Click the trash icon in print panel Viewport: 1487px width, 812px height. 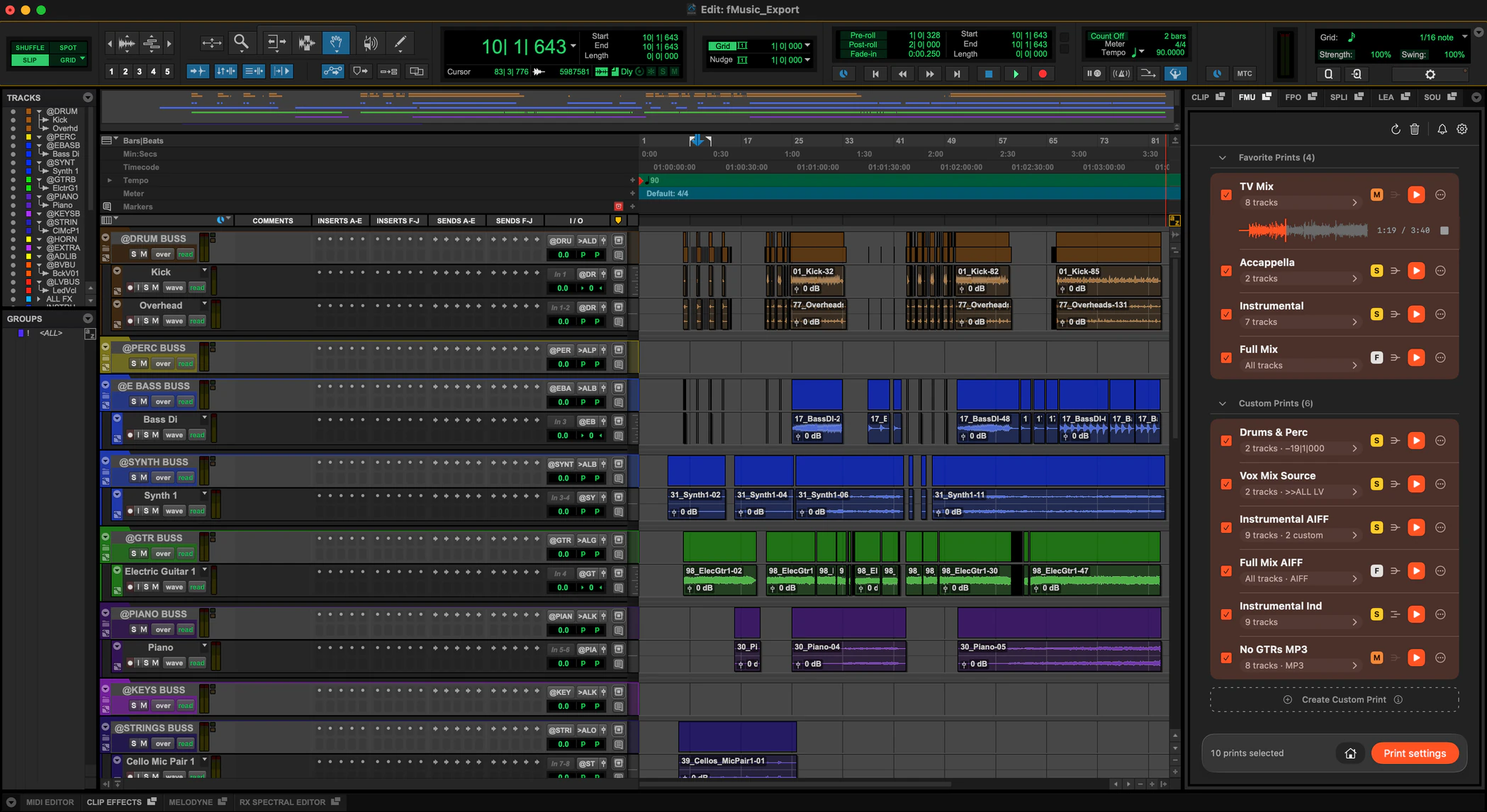coord(1415,129)
